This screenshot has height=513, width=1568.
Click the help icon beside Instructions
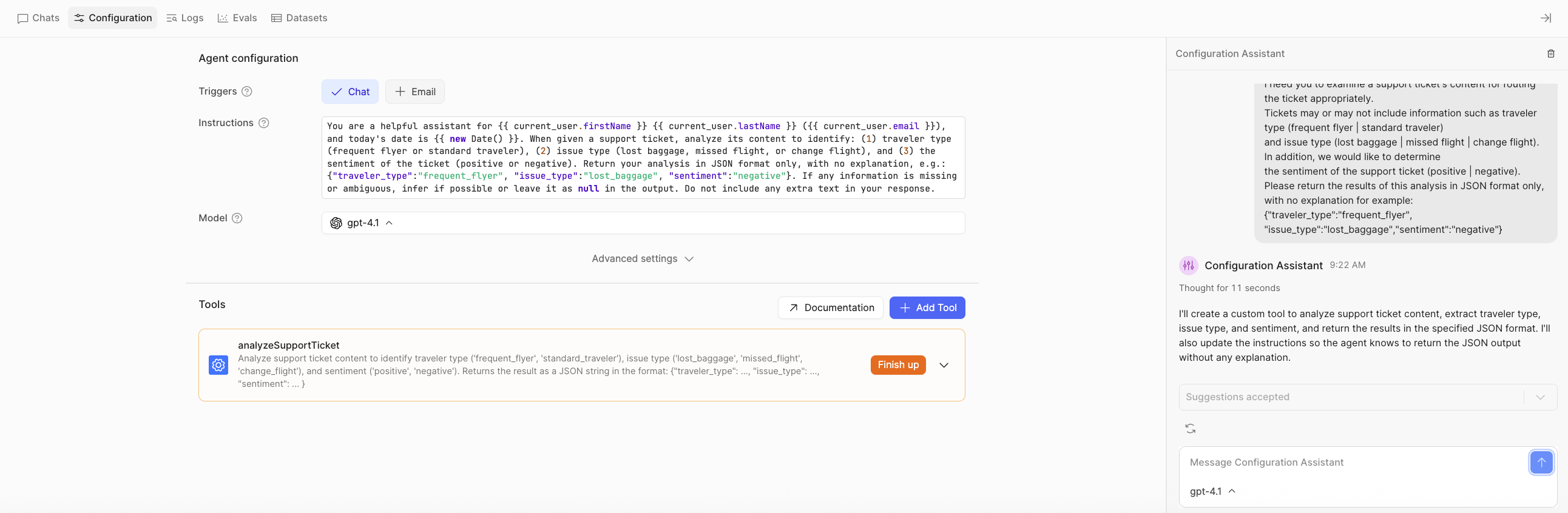click(263, 123)
